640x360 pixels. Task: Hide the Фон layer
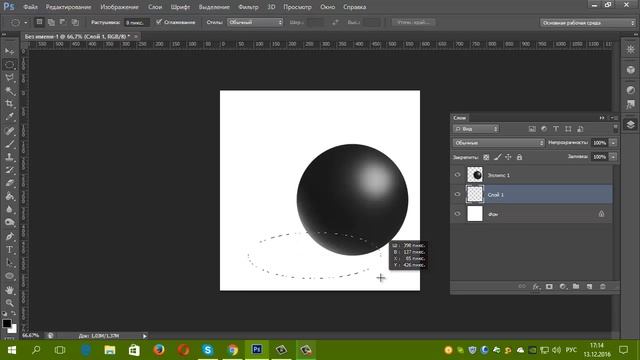tap(458, 213)
